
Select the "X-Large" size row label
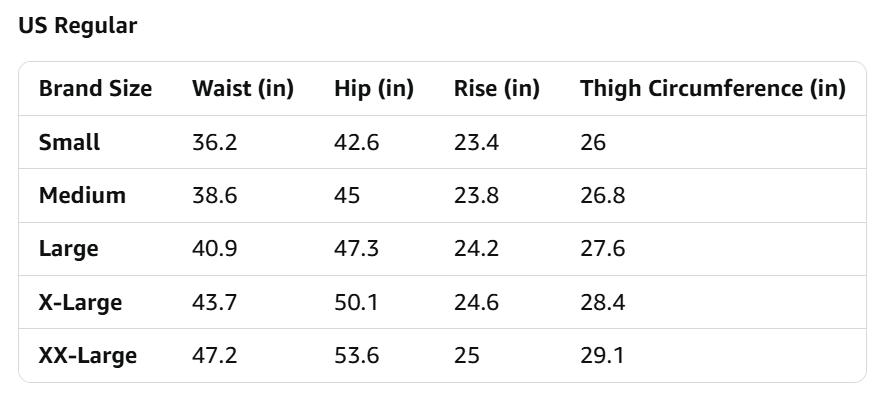[80, 302]
